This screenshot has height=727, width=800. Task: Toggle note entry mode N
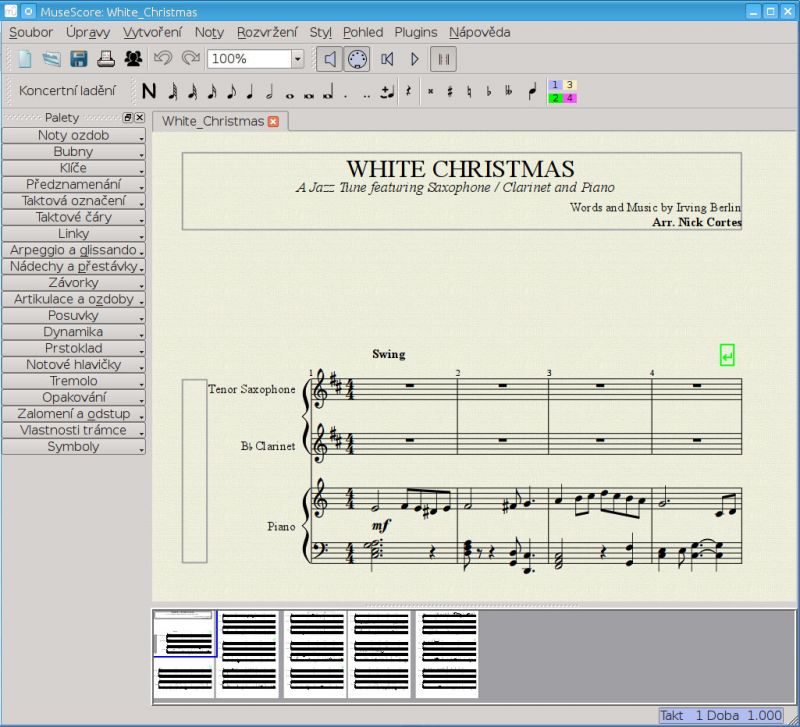click(x=148, y=91)
